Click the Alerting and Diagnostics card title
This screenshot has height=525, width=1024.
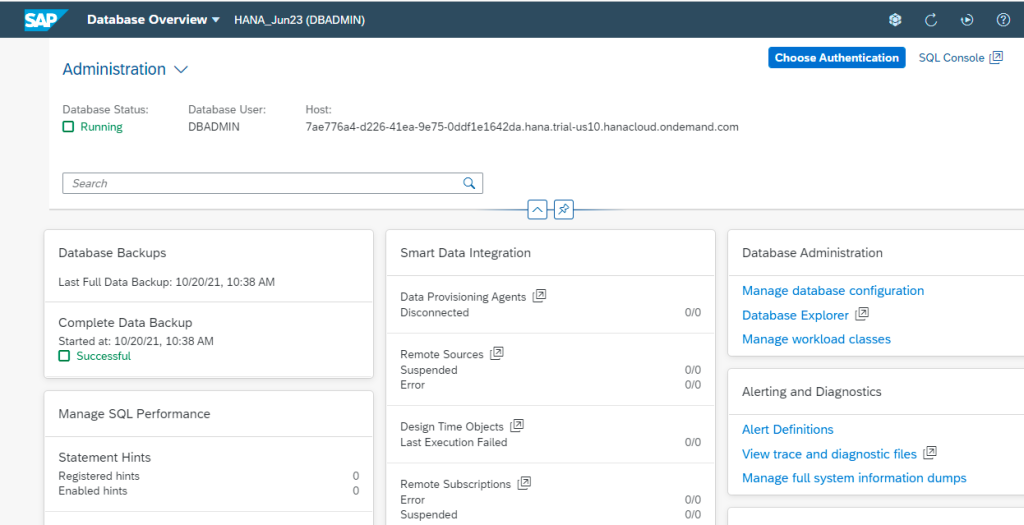(812, 392)
